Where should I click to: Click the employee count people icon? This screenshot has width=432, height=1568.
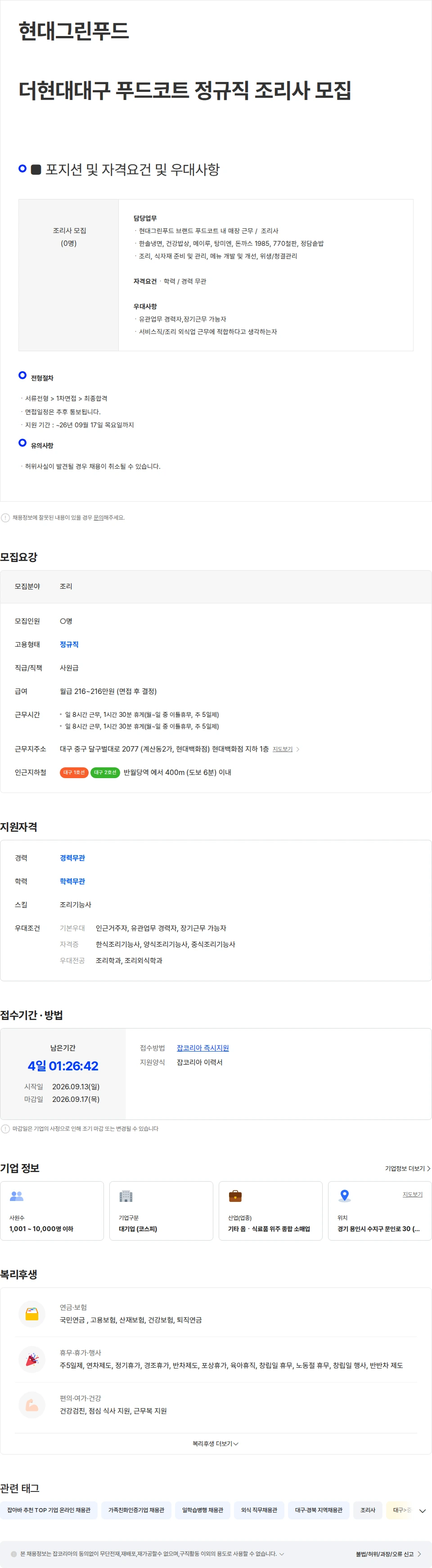pos(17,1196)
